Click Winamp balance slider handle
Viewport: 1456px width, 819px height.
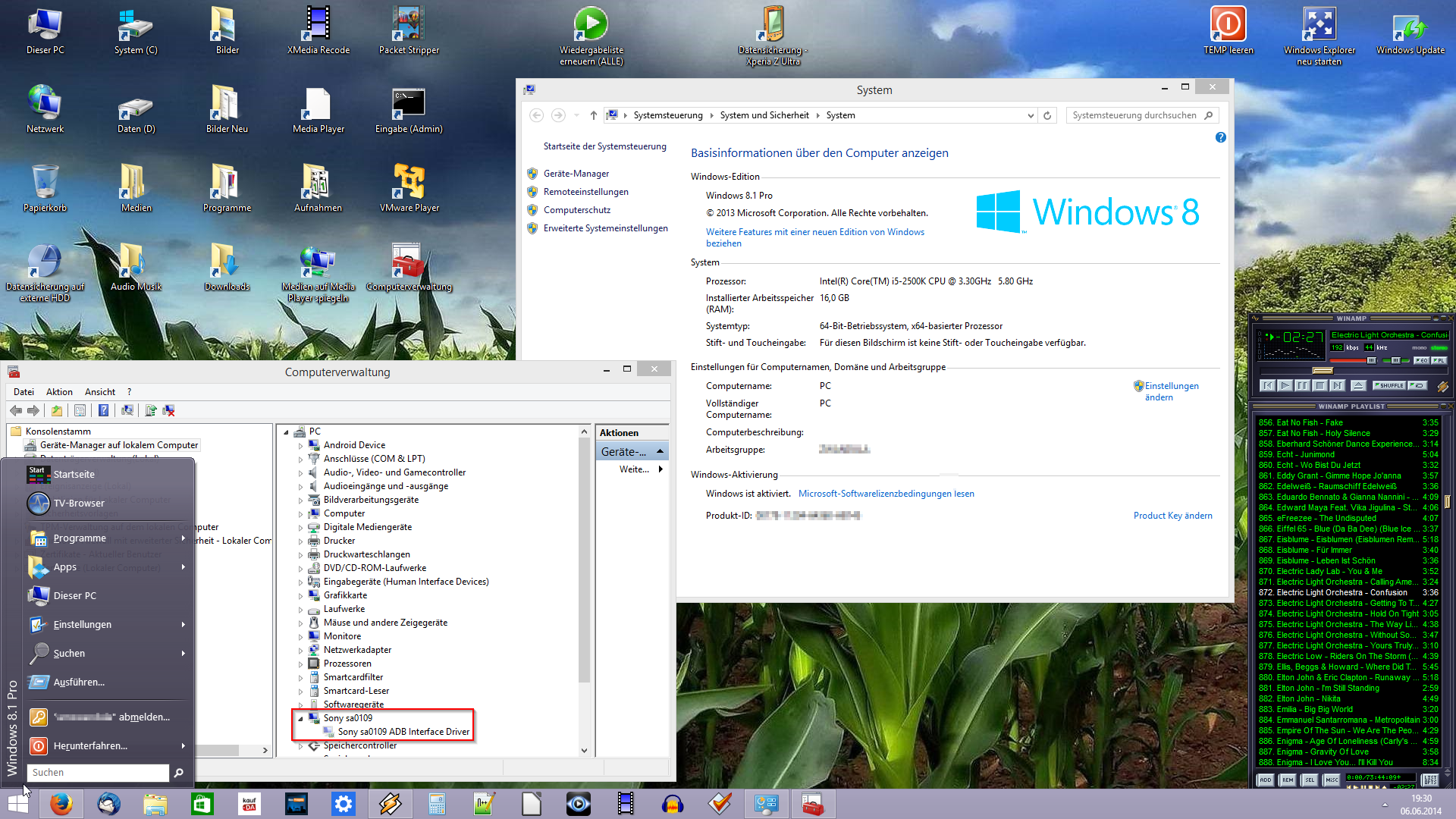click(x=1395, y=360)
